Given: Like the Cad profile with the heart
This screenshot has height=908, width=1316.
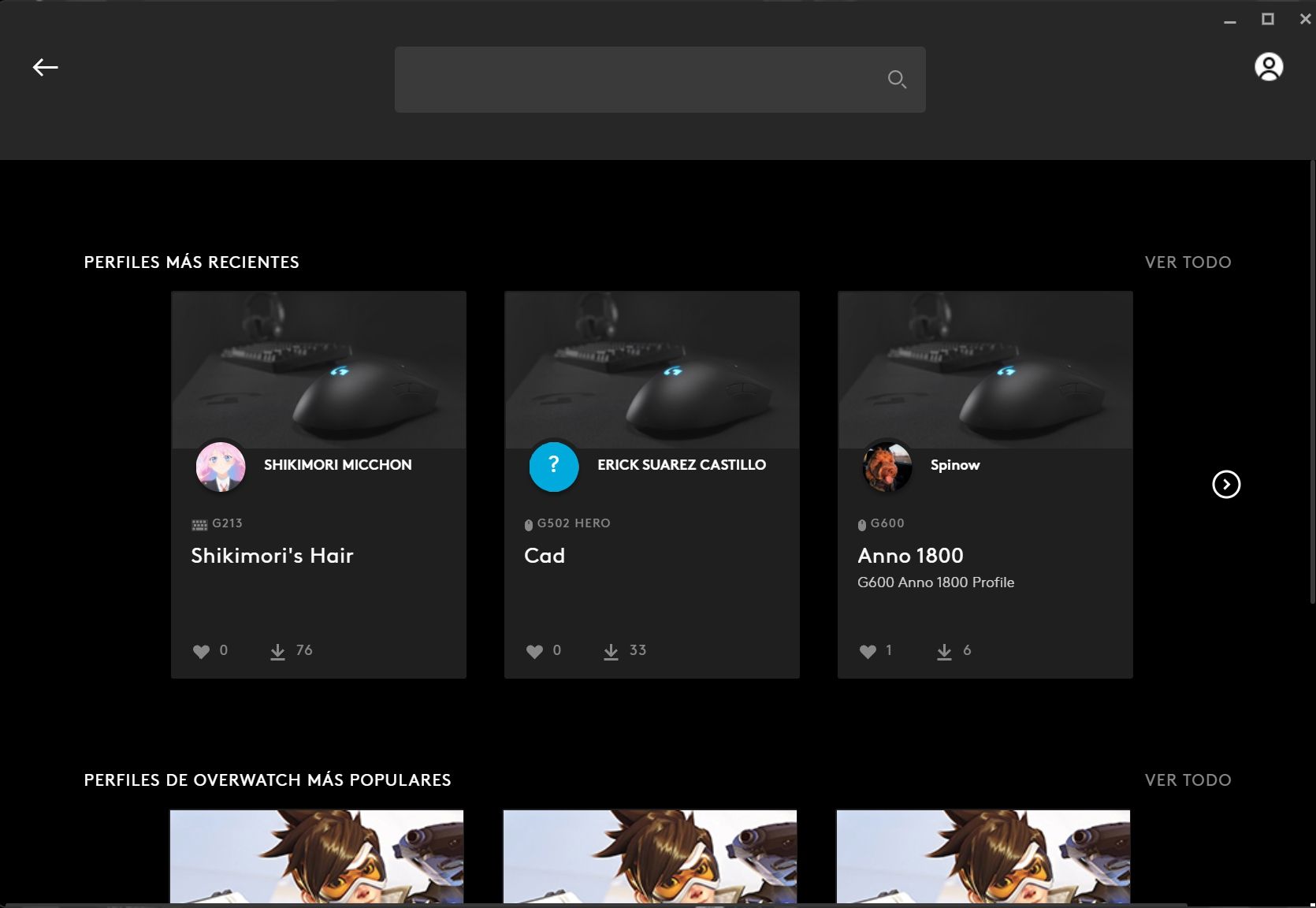Looking at the screenshot, I should tap(534, 651).
